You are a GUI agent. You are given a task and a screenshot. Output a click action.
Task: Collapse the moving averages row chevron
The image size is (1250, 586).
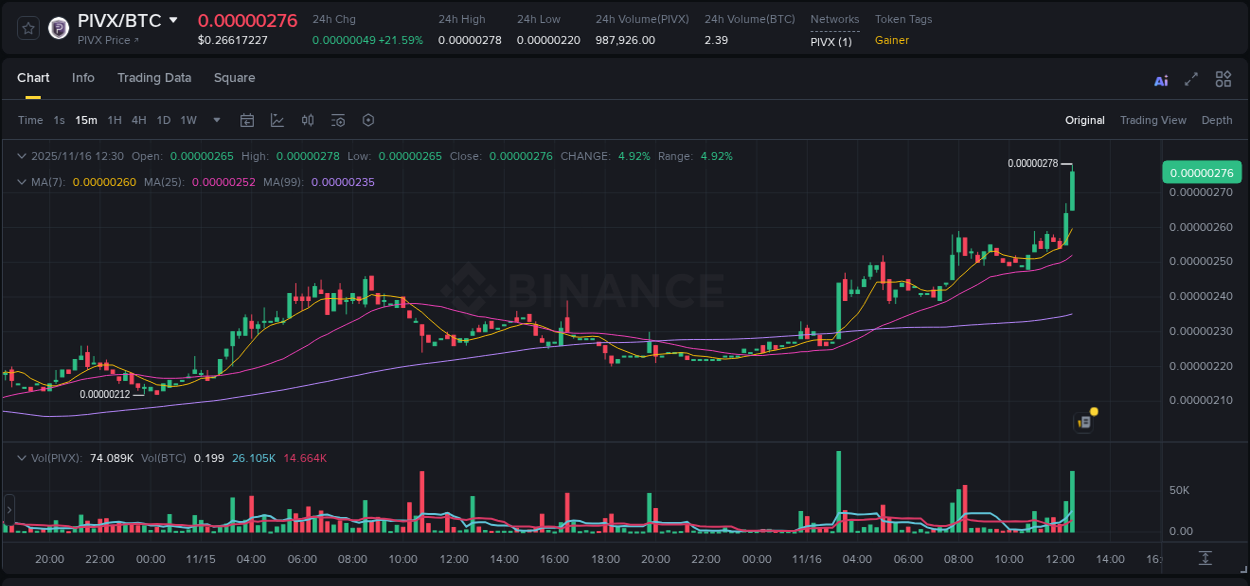click(x=21, y=182)
